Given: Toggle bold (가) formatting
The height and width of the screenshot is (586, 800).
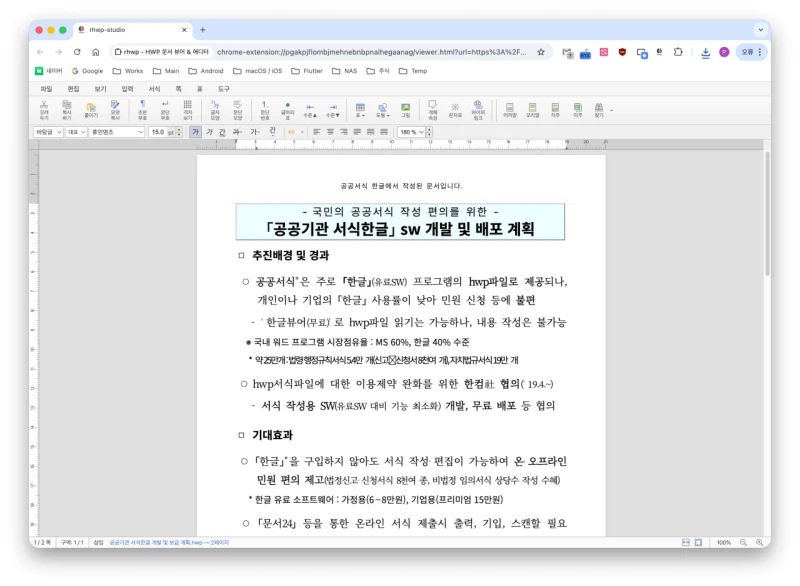Looking at the screenshot, I should coord(195,132).
